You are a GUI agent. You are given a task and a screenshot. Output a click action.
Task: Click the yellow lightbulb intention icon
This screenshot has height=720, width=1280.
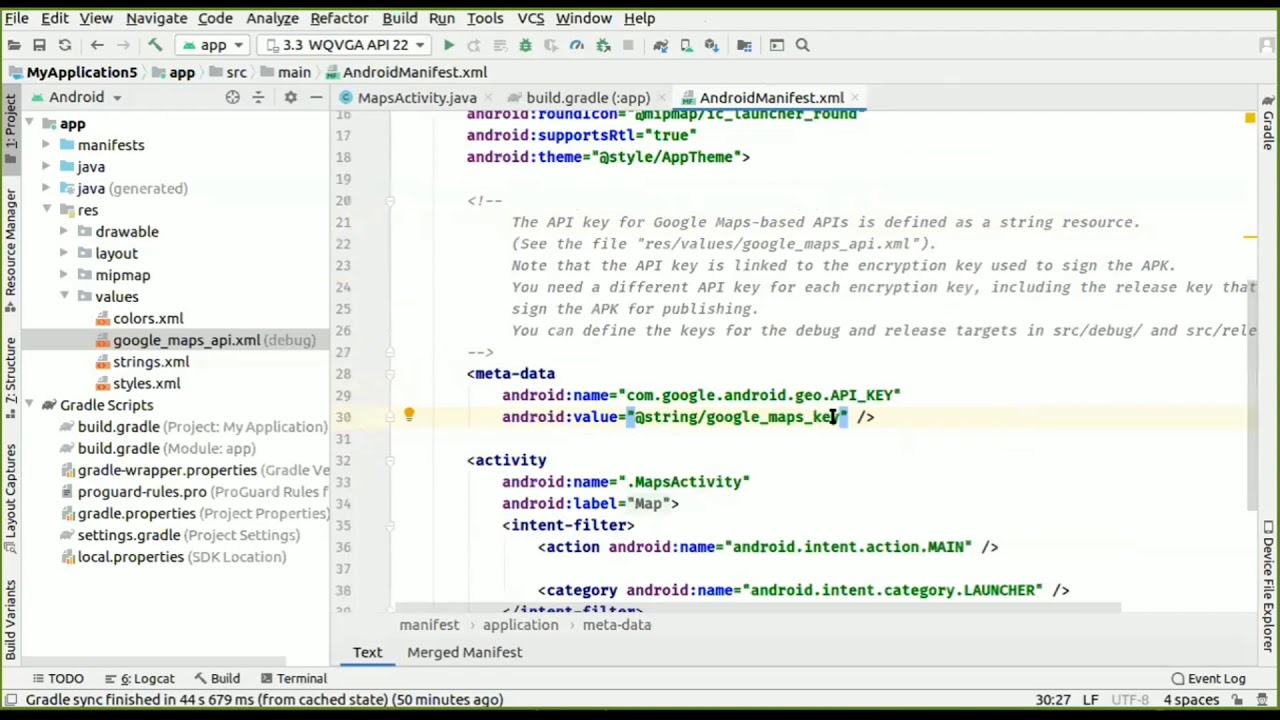(x=409, y=415)
